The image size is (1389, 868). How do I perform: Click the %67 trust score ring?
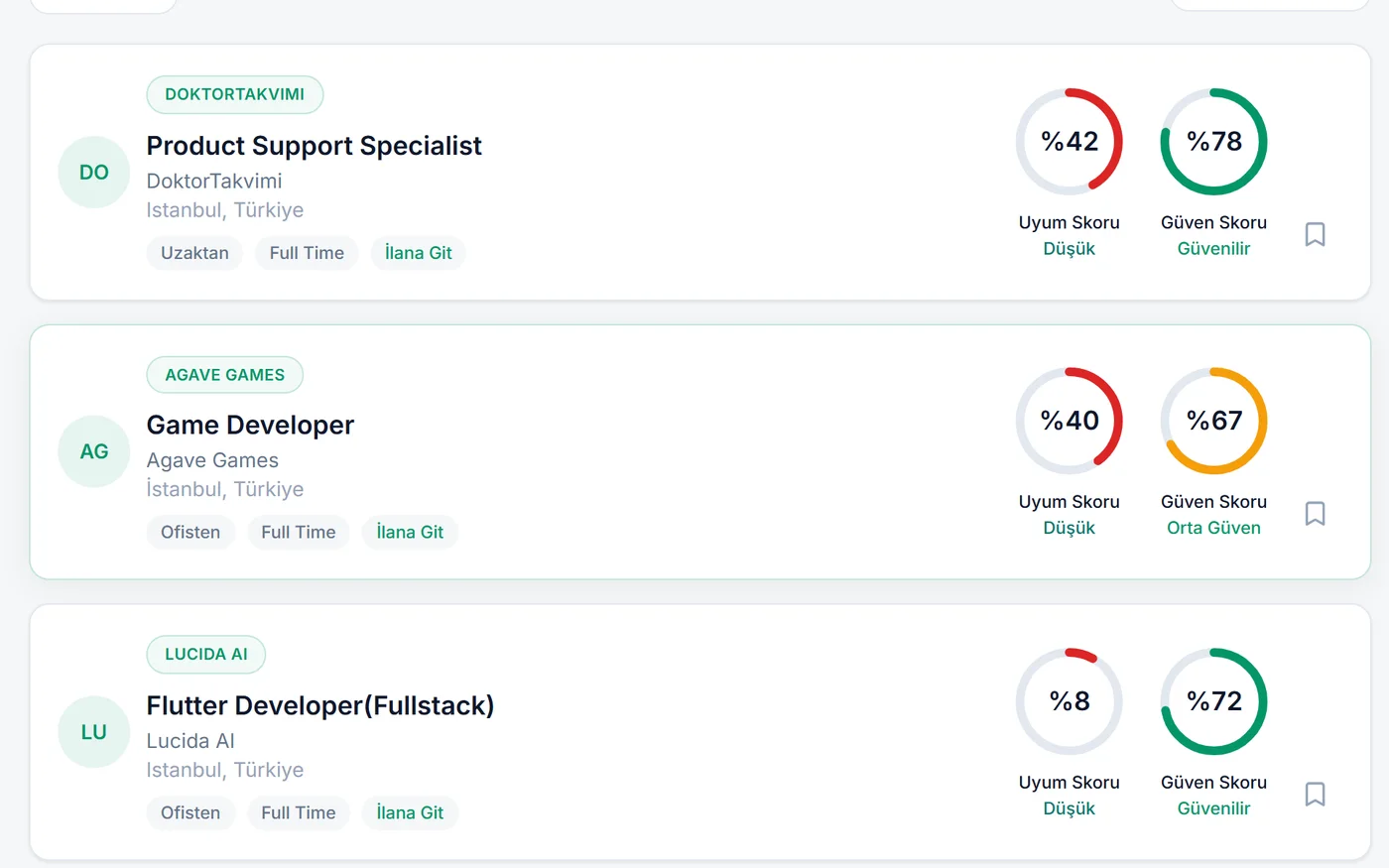pyautogui.click(x=1214, y=421)
